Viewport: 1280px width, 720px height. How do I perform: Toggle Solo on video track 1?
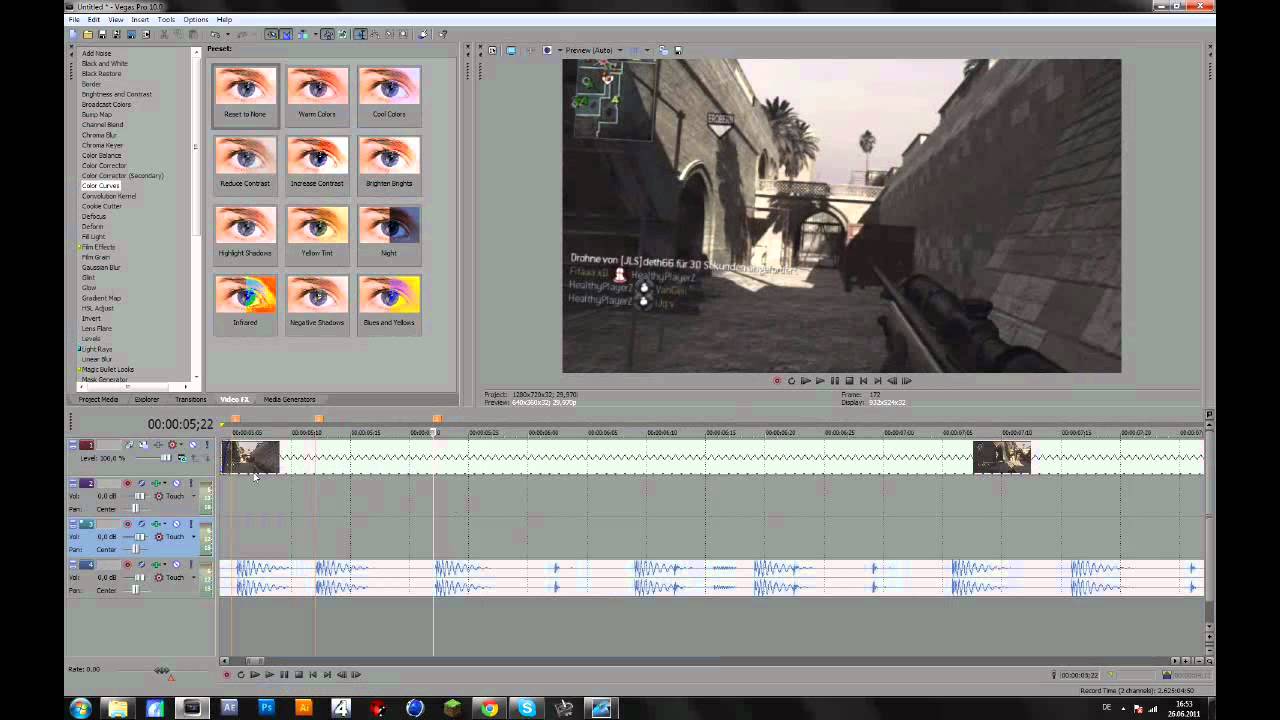coord(207,445)
